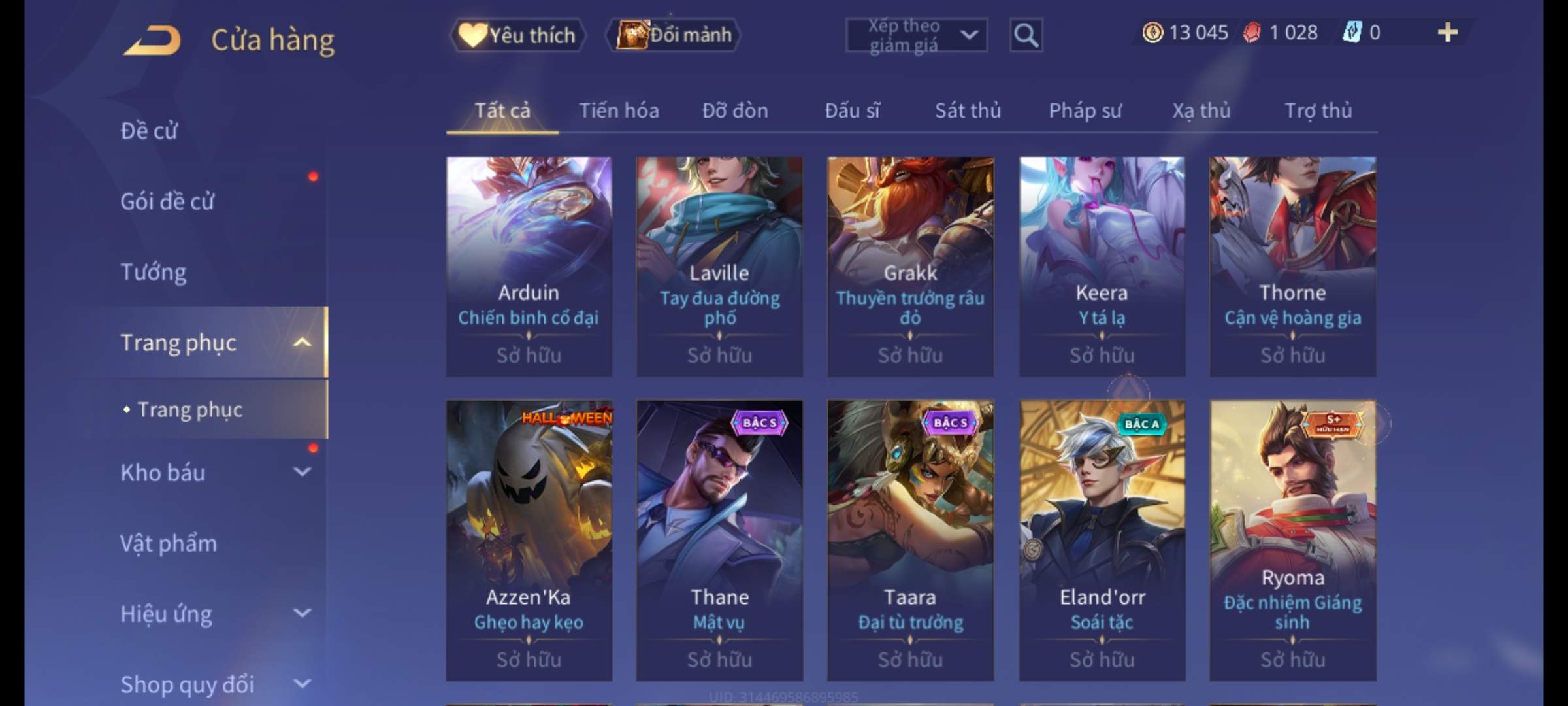This screenshot has width=1568, height=706.
Task: Tap the red ruby currency icon
Action: tap(1252, 32)
